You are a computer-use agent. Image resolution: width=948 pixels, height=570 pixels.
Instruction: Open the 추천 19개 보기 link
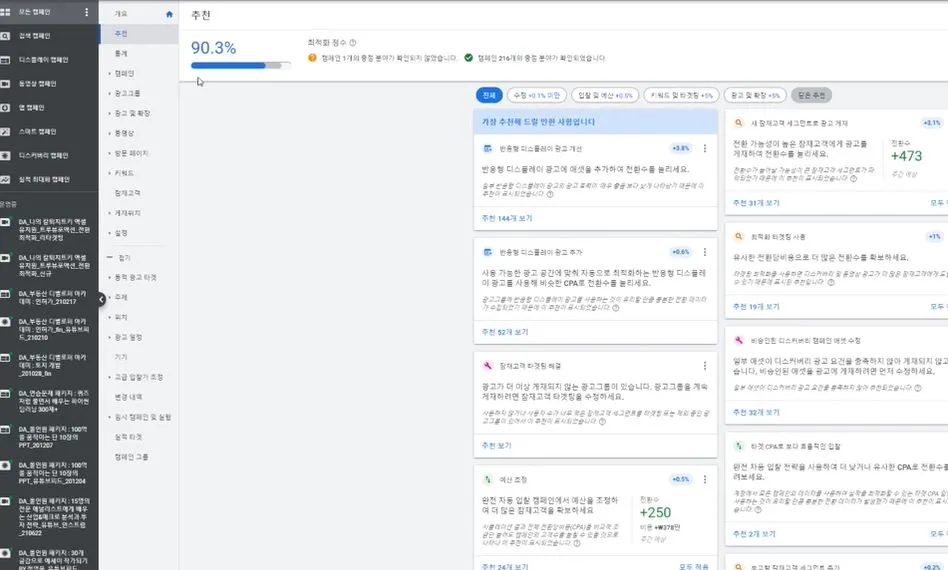[756, 307]
